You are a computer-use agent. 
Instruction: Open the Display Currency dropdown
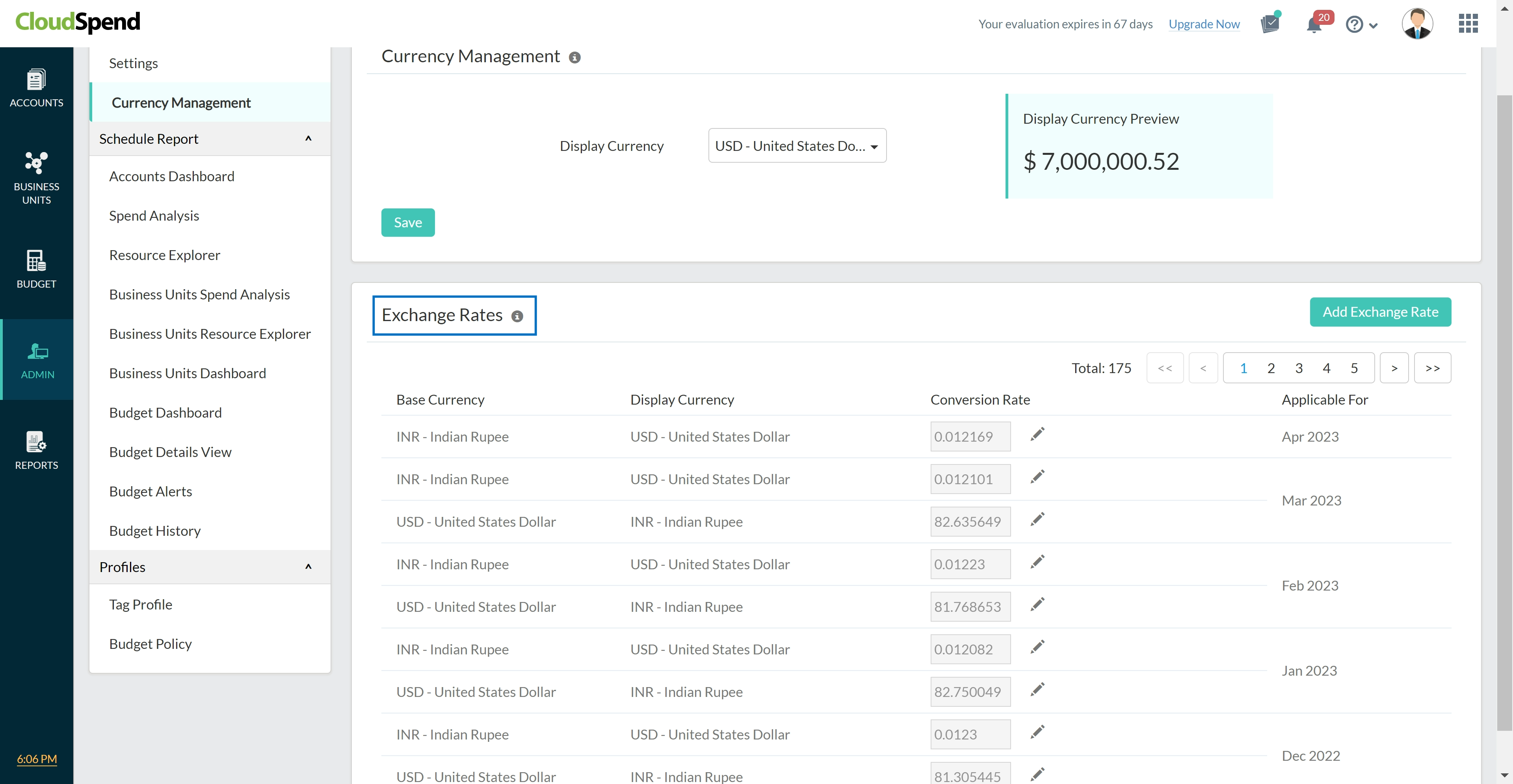(797, 146)
